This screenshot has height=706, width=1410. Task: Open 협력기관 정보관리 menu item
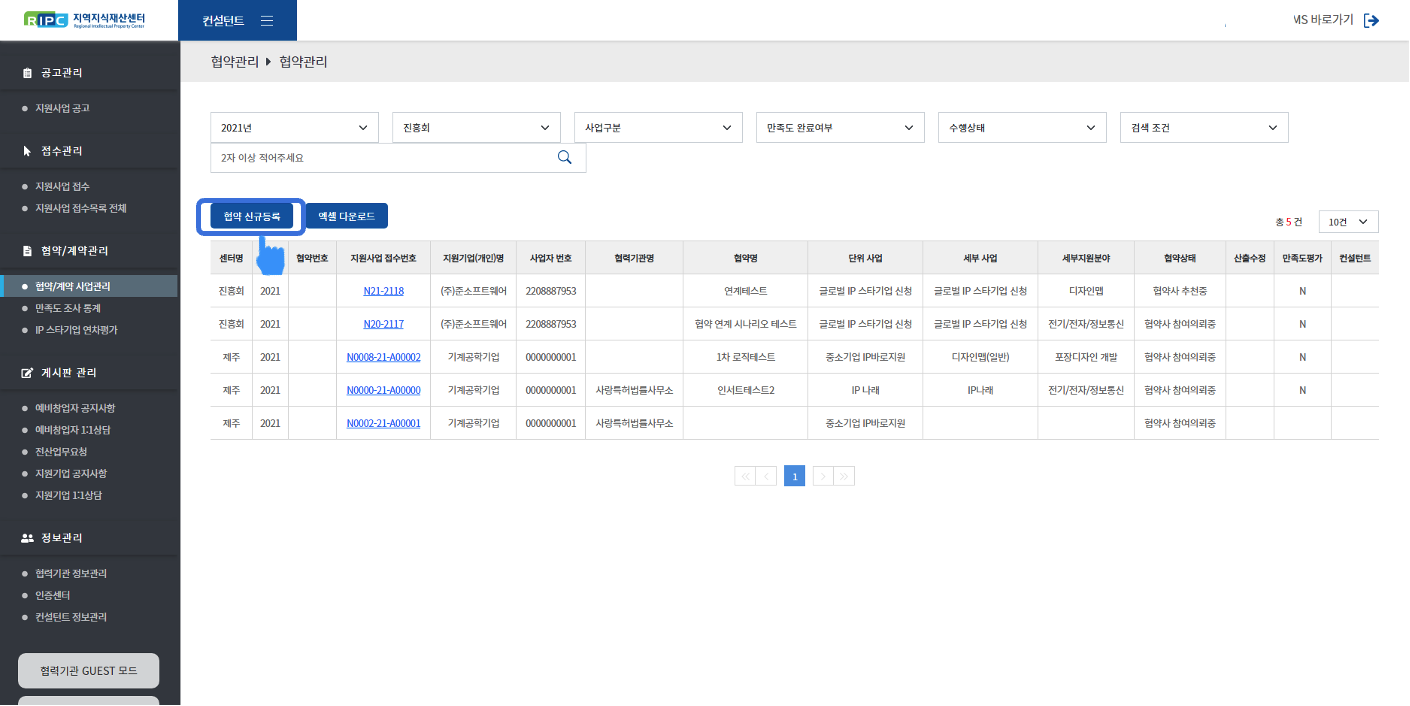pyautogui.click(x=71, y=574)
